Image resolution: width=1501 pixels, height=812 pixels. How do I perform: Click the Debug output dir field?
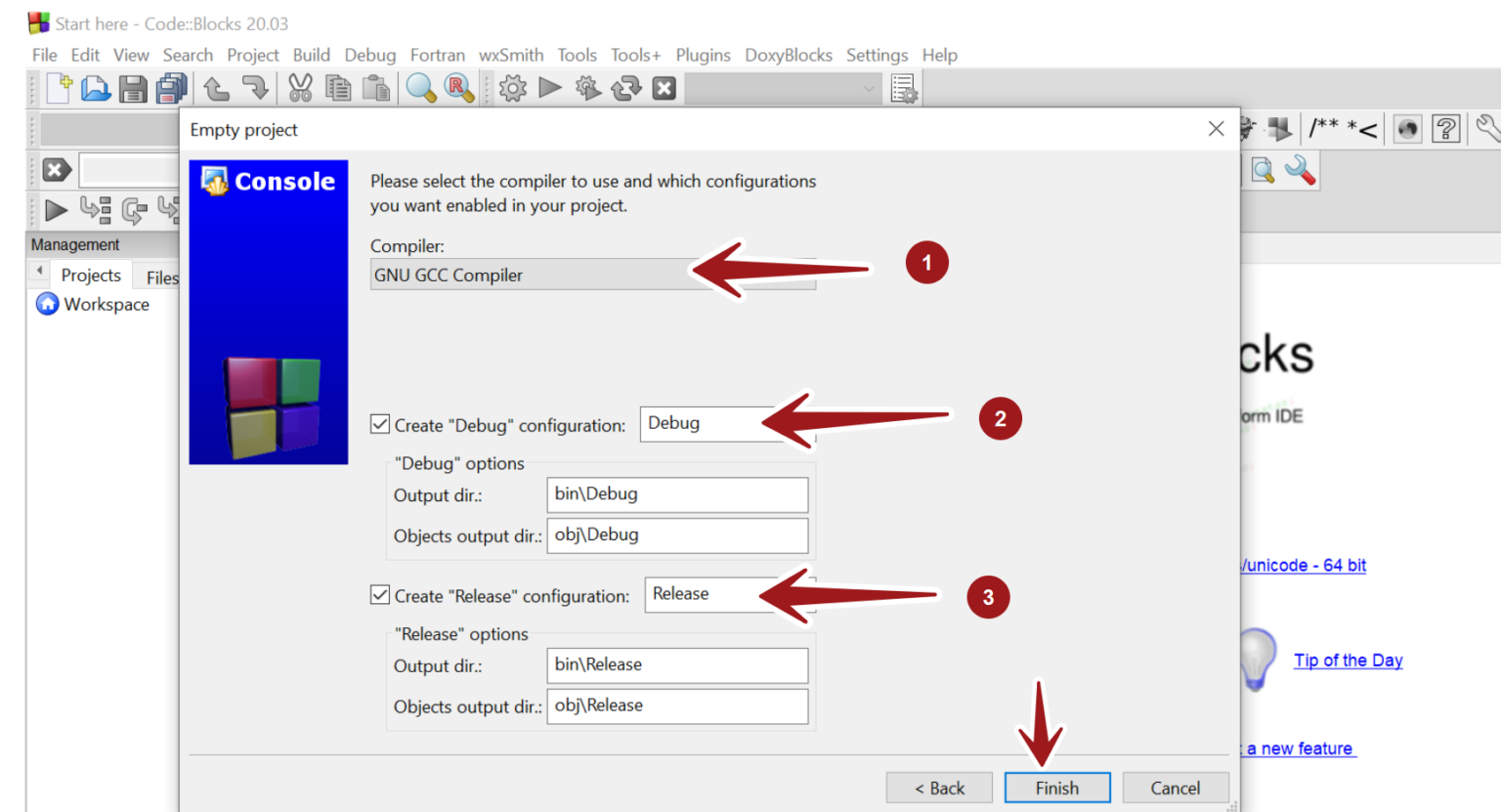[x=677, y=494]
